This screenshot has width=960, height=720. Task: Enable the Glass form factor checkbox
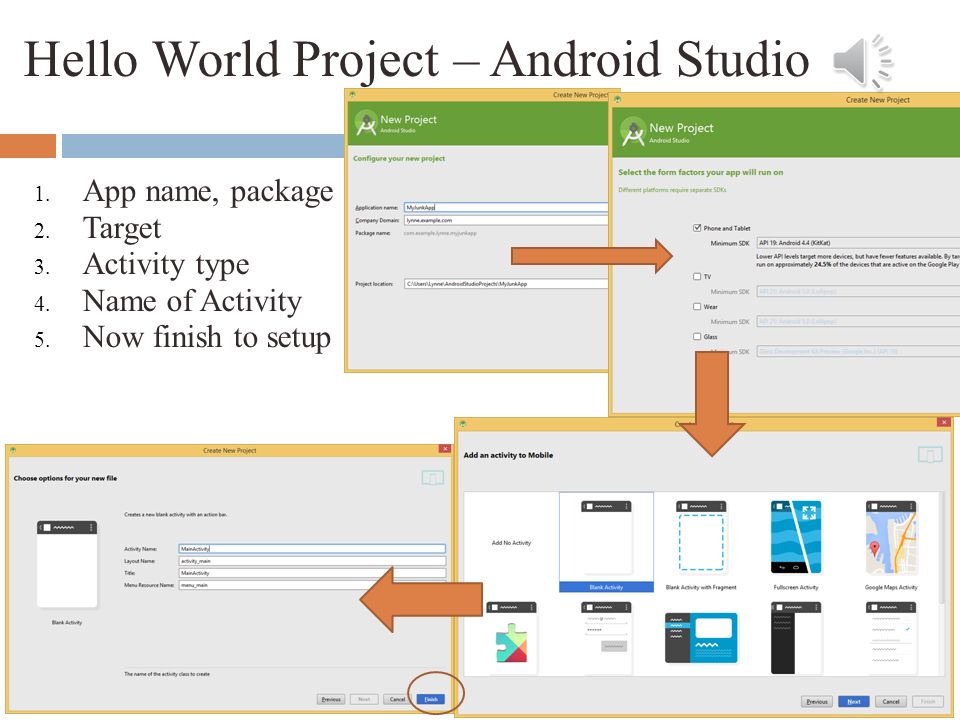click(x=697, y=336)
